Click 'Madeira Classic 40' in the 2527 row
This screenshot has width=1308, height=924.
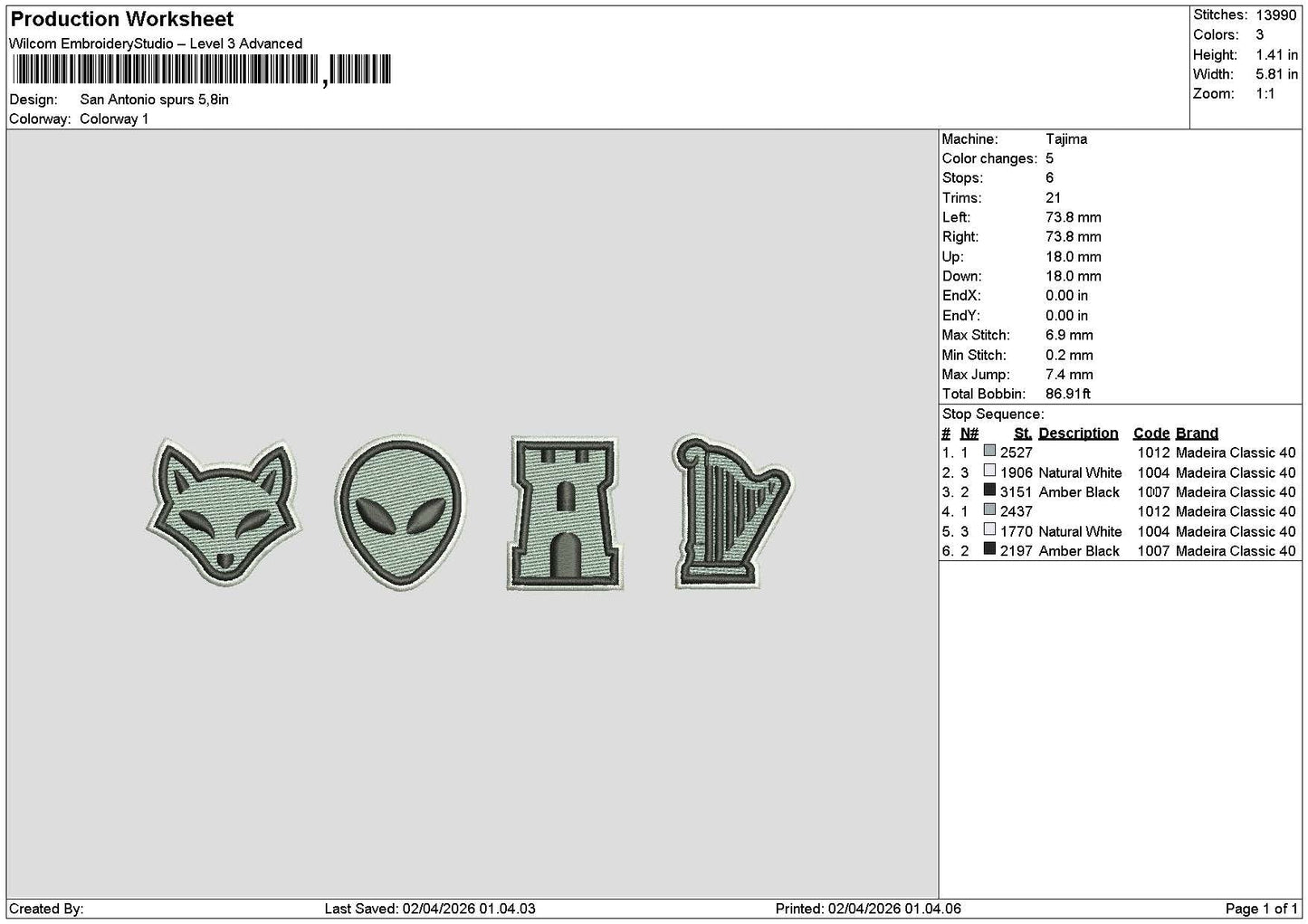[x=1236, y=452]
